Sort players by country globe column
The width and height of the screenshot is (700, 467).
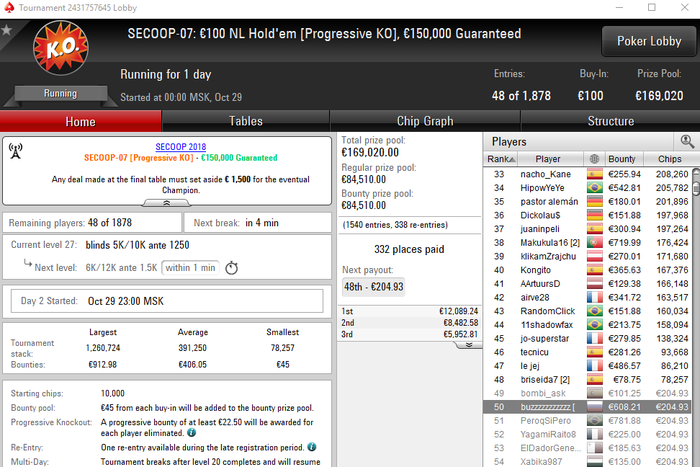(594, 159)
